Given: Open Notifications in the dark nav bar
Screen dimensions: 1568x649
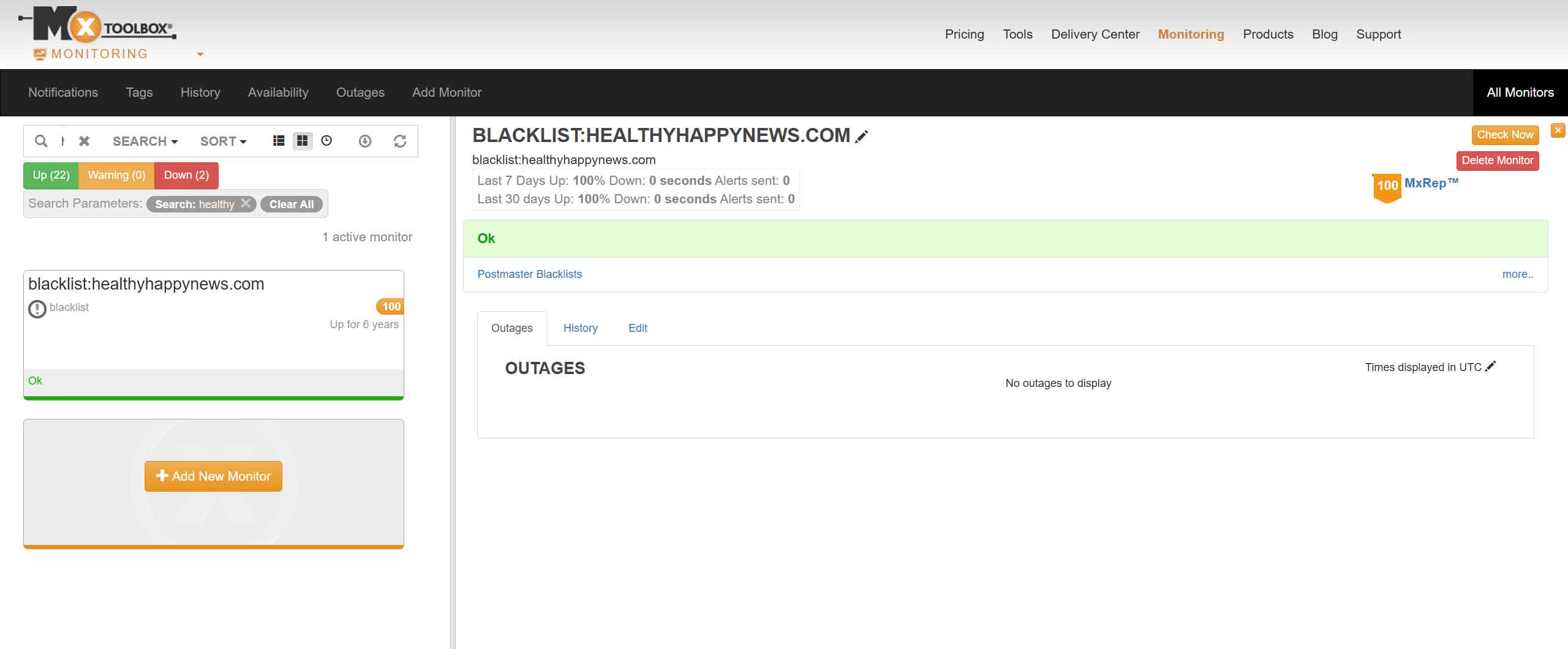Looking at the screenshot, I should click(x=63, y=92).
